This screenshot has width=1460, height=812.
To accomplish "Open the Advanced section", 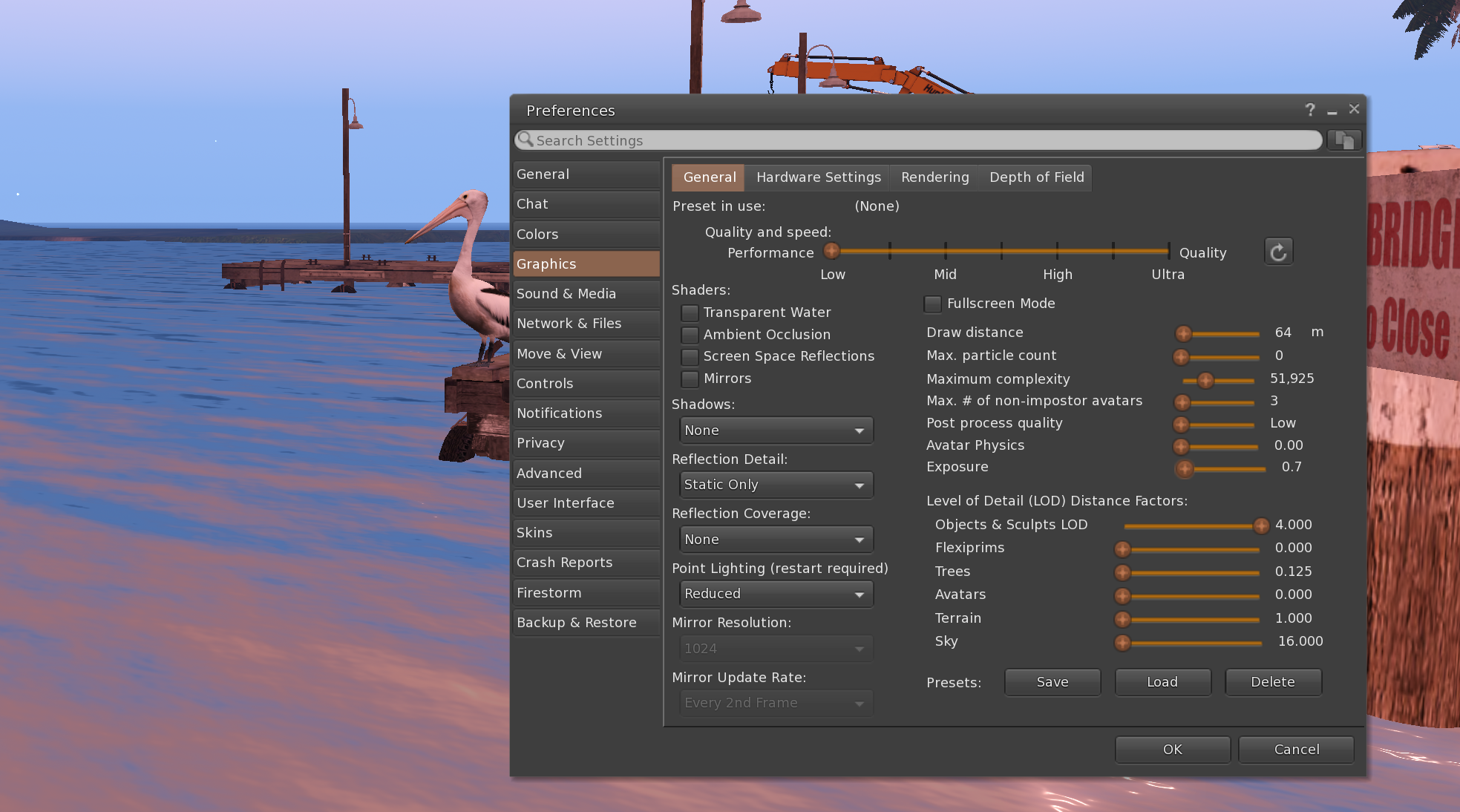I will coord(586,474).
